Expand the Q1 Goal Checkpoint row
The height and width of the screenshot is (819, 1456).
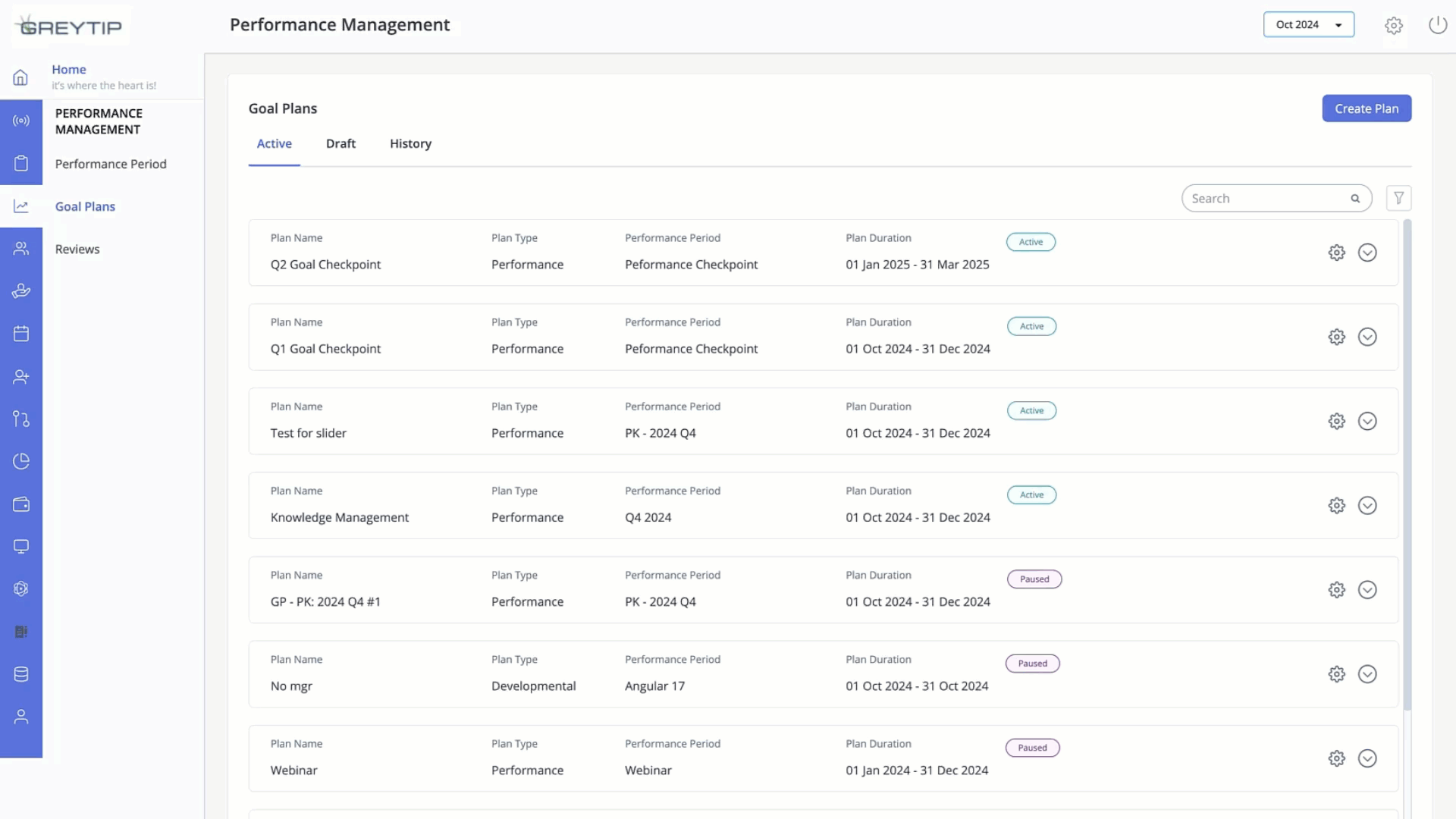click(1367, 337)
